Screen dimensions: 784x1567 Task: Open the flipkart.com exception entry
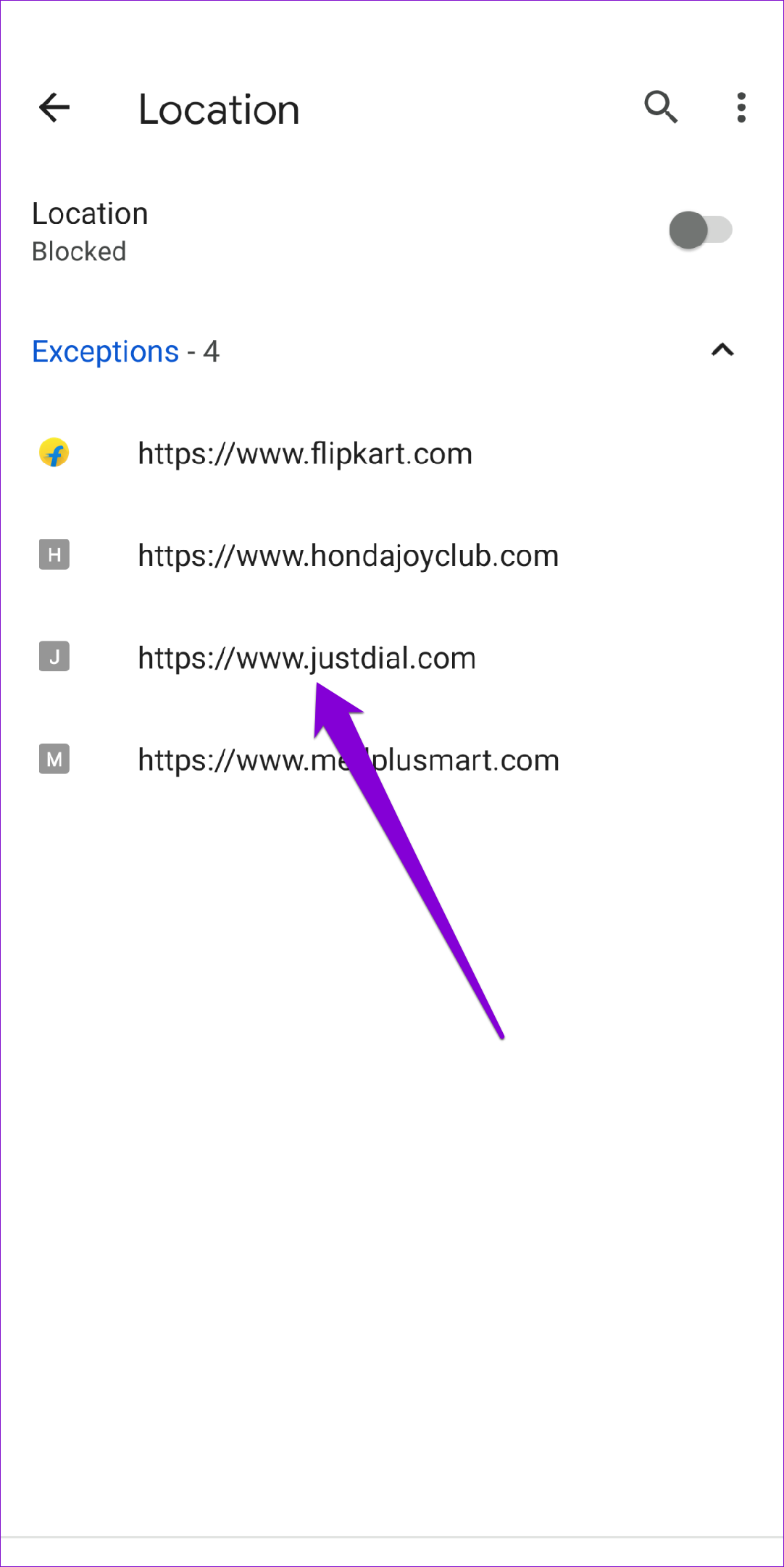392,454
